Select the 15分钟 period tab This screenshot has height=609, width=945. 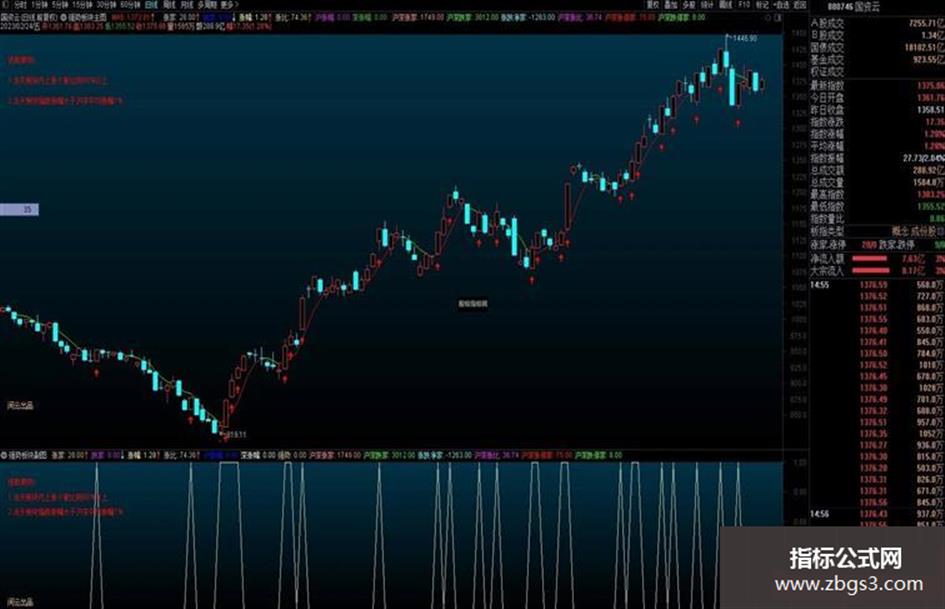tap(82, 5)
